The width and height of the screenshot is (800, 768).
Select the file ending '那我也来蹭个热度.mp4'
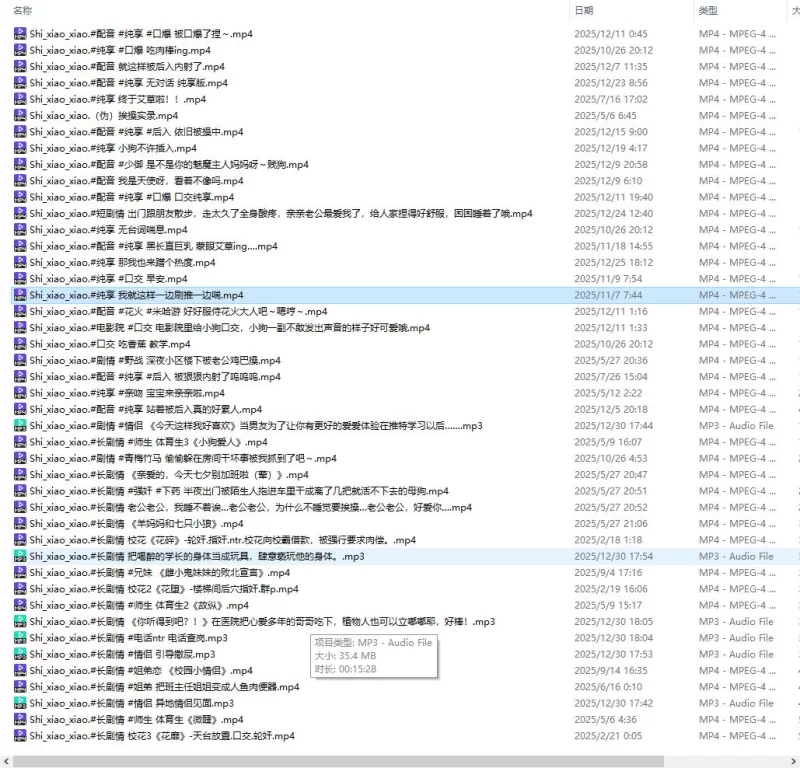pos(122,262)
